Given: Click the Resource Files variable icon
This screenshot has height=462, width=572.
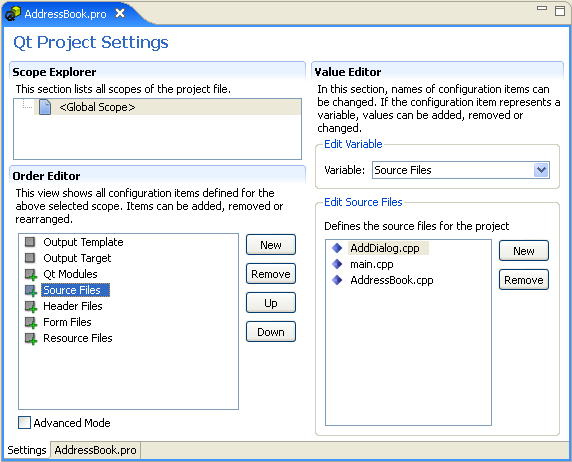Looking at the screenshot, I should pyautogui.click(x=31, y=339).
